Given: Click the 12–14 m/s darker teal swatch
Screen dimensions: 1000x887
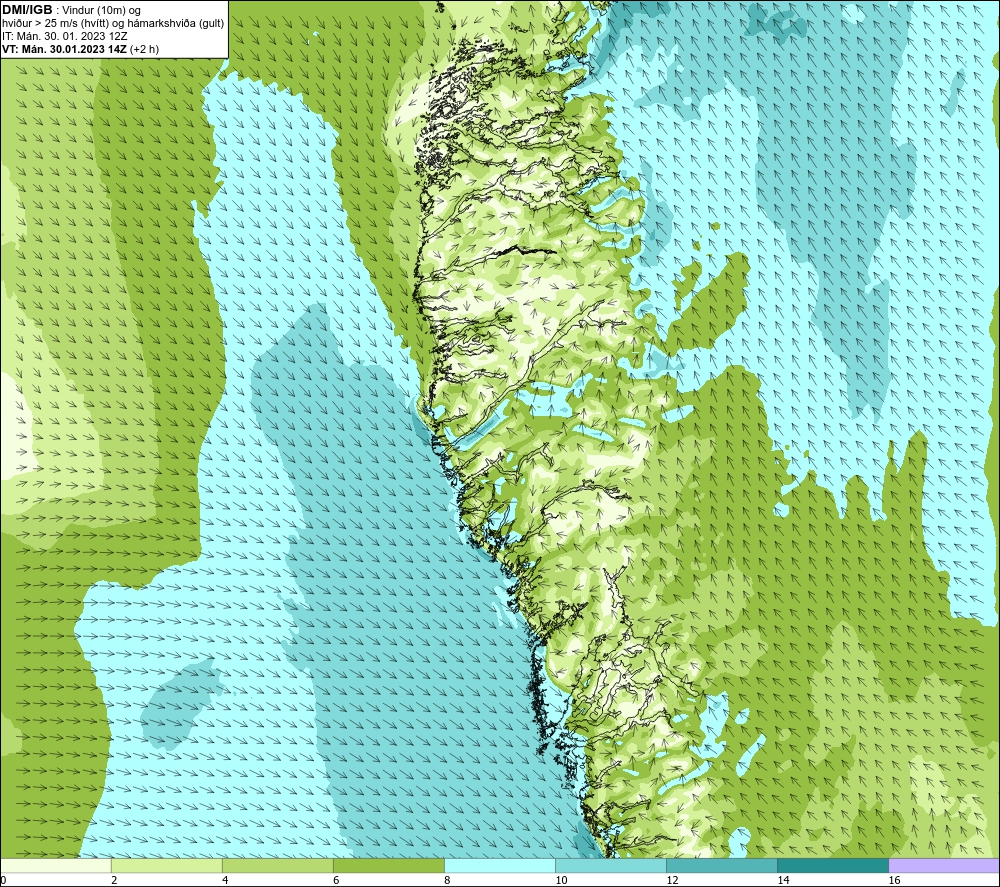Looking at the screenshot, I should (x=722, y=865).
